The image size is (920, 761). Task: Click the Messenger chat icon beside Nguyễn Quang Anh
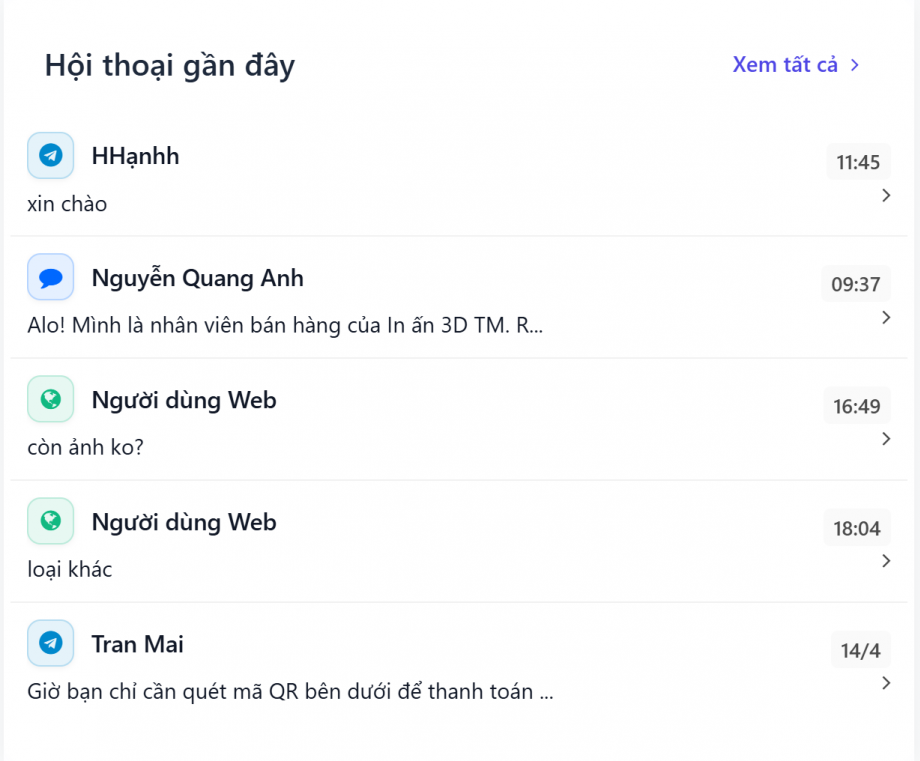tap(50, 278)
